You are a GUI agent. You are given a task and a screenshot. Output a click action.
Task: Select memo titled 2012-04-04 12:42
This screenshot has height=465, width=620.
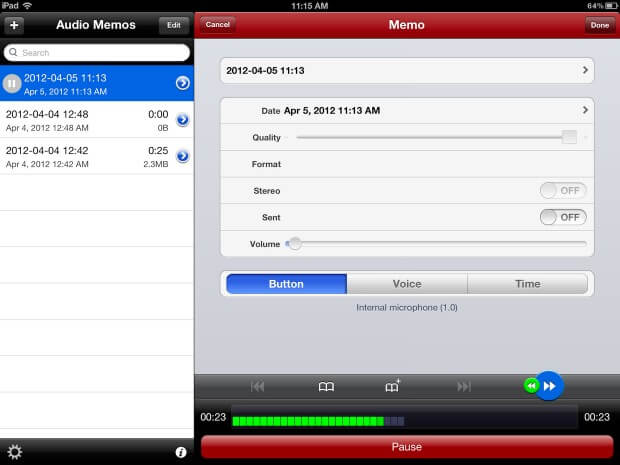pyautogui.click(x=97, y=157)
